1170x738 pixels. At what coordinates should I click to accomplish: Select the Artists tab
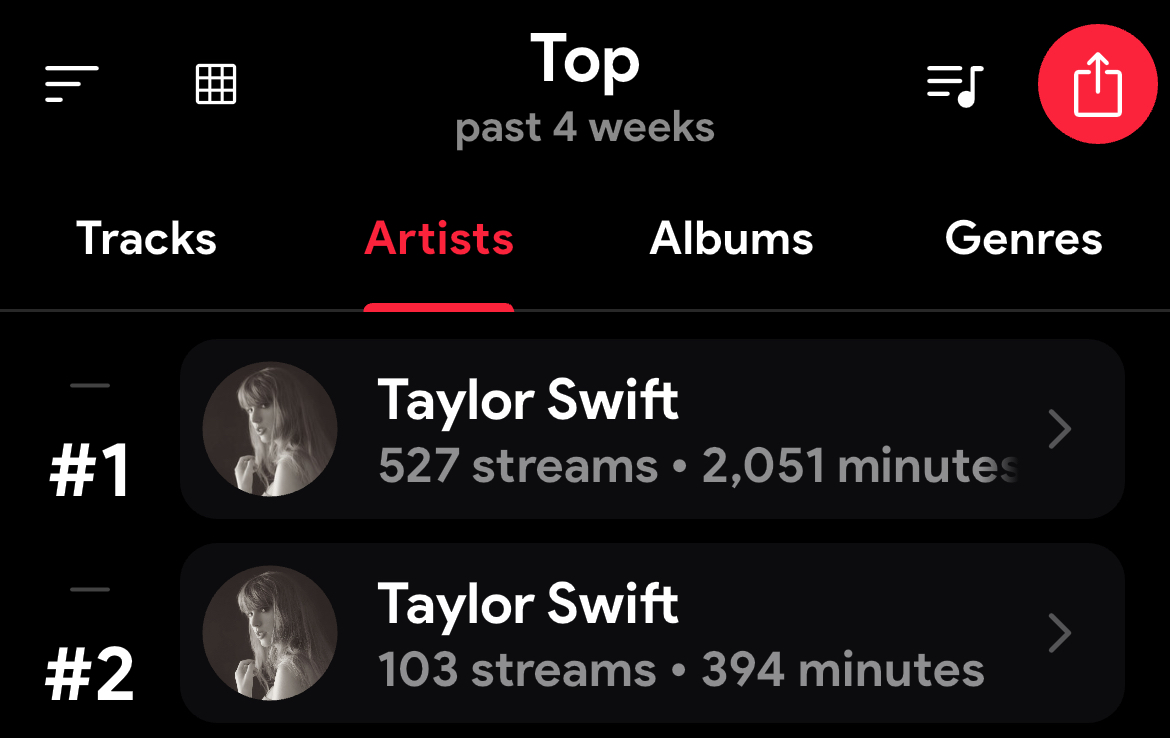click(x=439, y=239)
